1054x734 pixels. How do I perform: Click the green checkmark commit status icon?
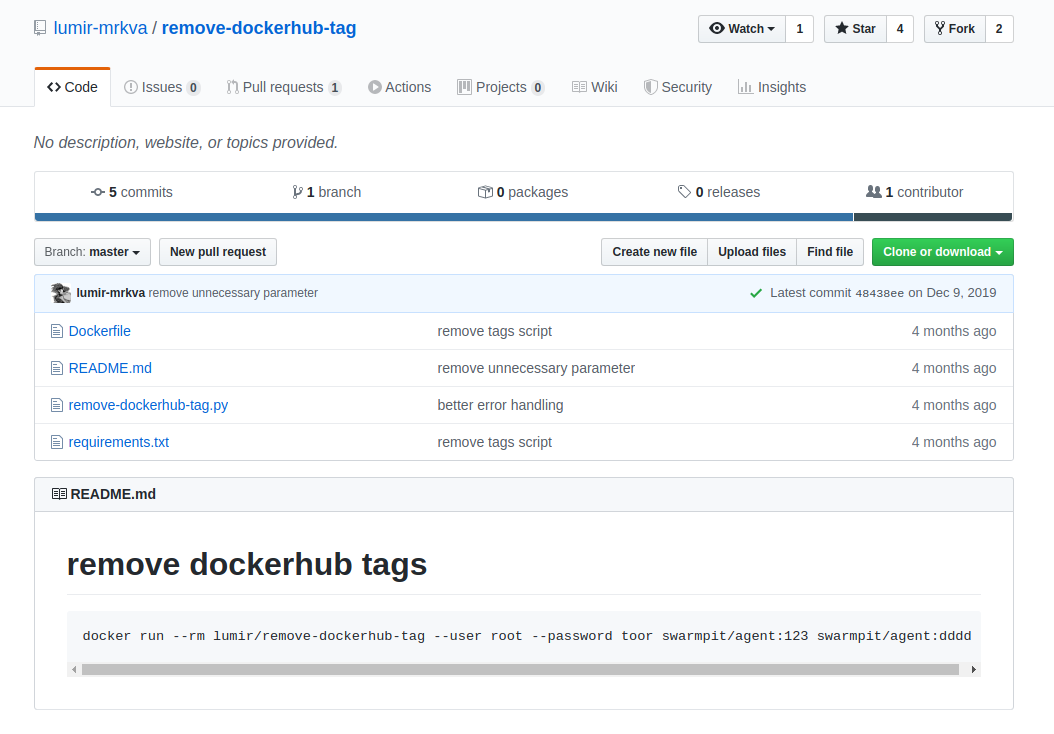pyautogui.click(x=756, y=293)
